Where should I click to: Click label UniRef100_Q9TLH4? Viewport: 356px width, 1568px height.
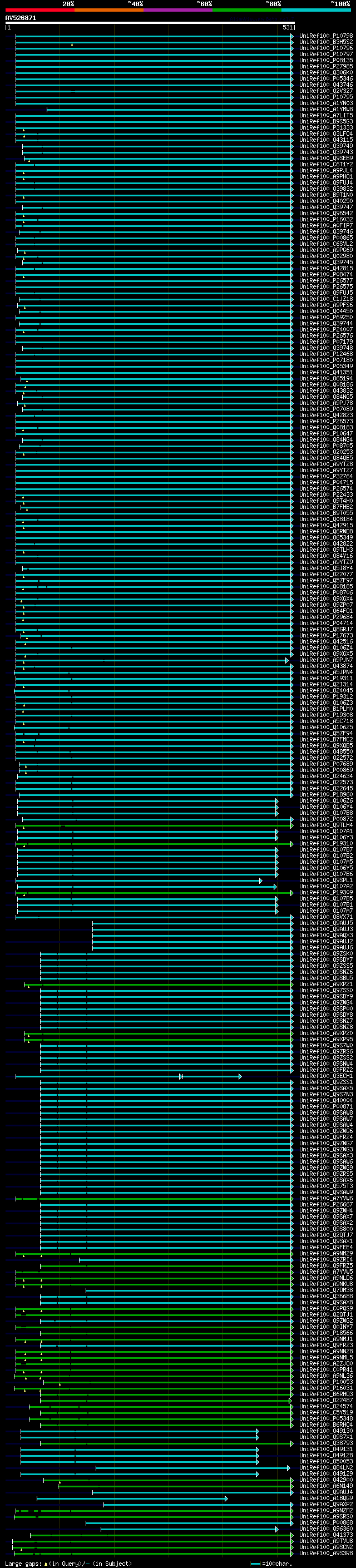click(326, 825)
